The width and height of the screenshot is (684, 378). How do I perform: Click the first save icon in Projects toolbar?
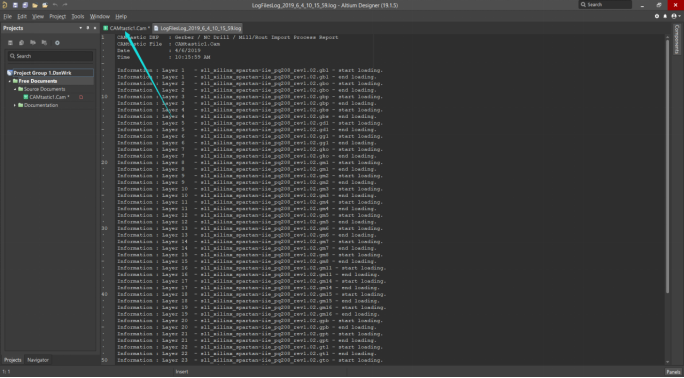click(10, 43)
